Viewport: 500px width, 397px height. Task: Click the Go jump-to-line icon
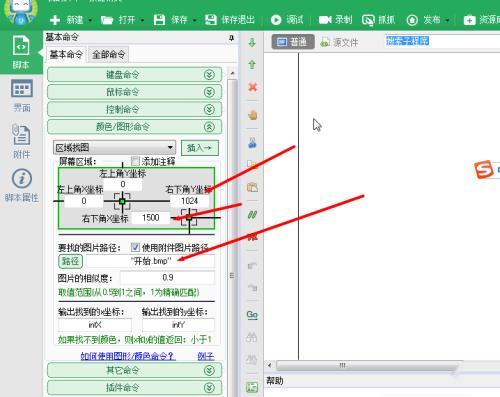coord(252,314)
